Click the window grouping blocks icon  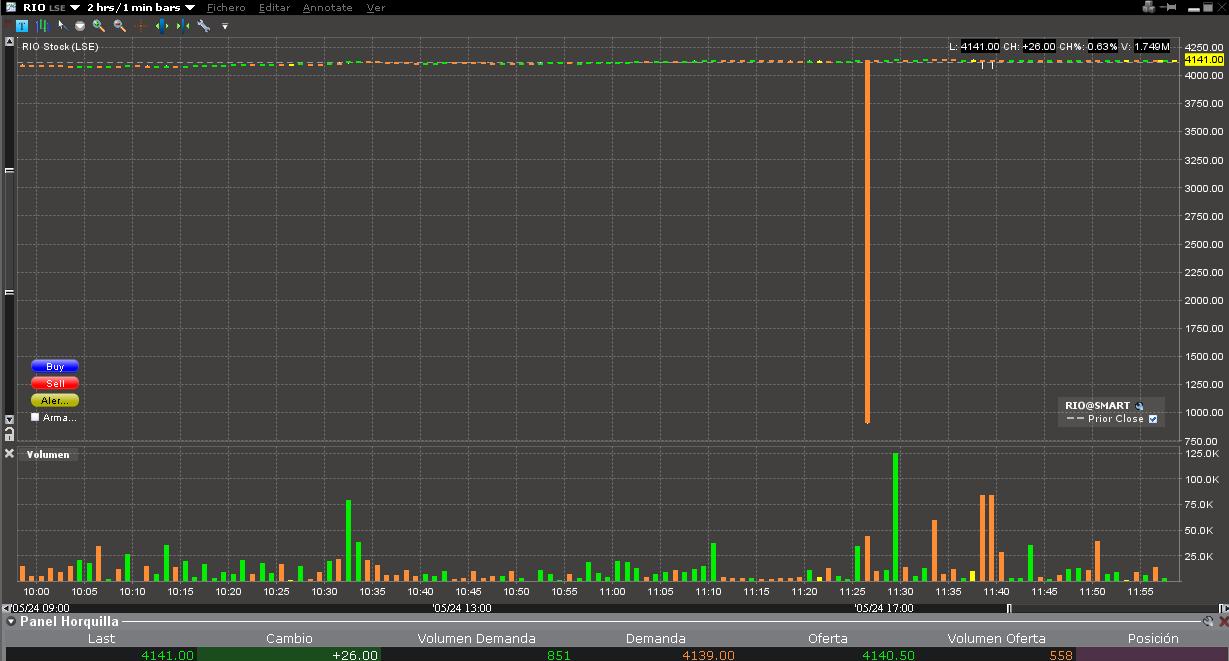click(1149, 7)
